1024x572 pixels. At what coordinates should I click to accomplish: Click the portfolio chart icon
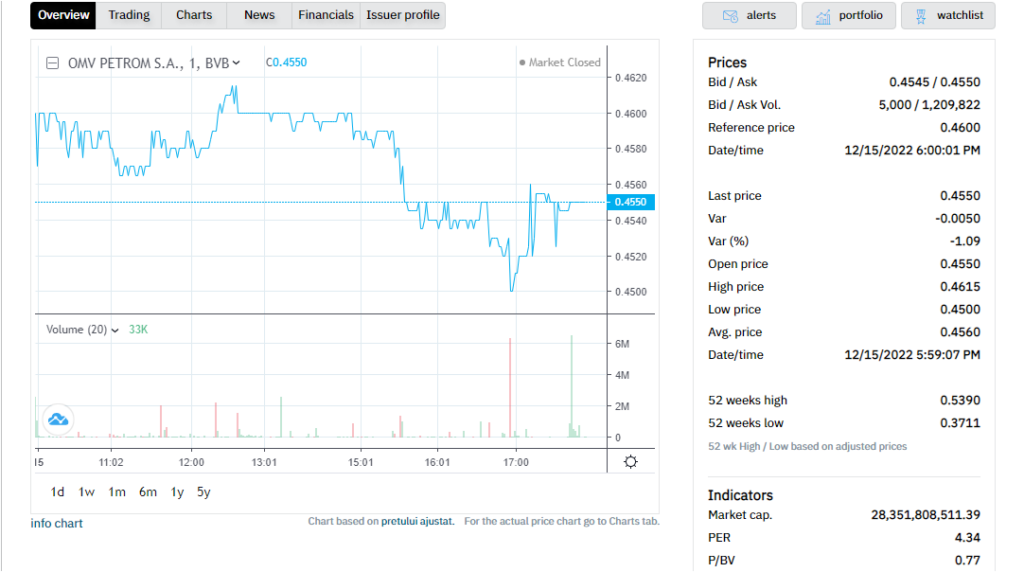coord(823,16)
